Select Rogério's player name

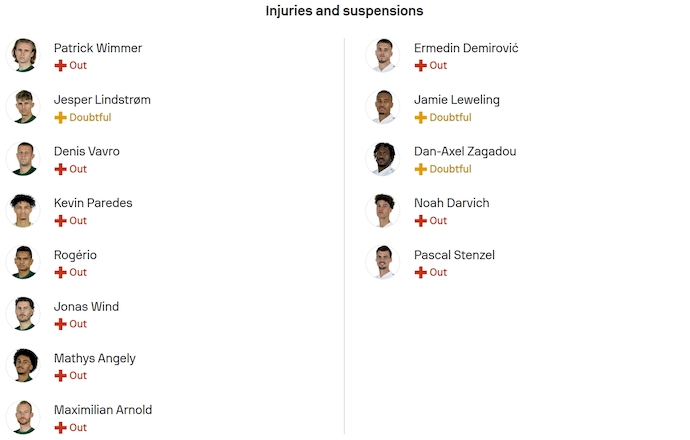pyautogui.click(x=75, y=255)
